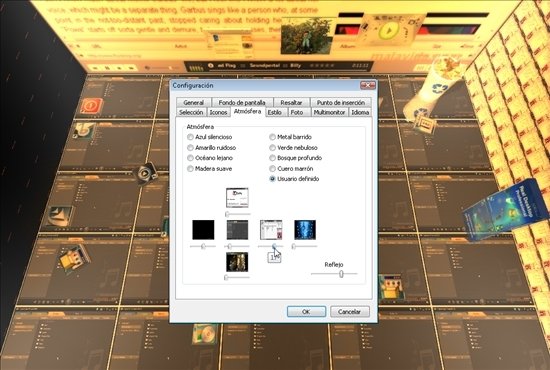Click the black wall texture thumbnail
This screenshot has width=550, height=370.
203,230
